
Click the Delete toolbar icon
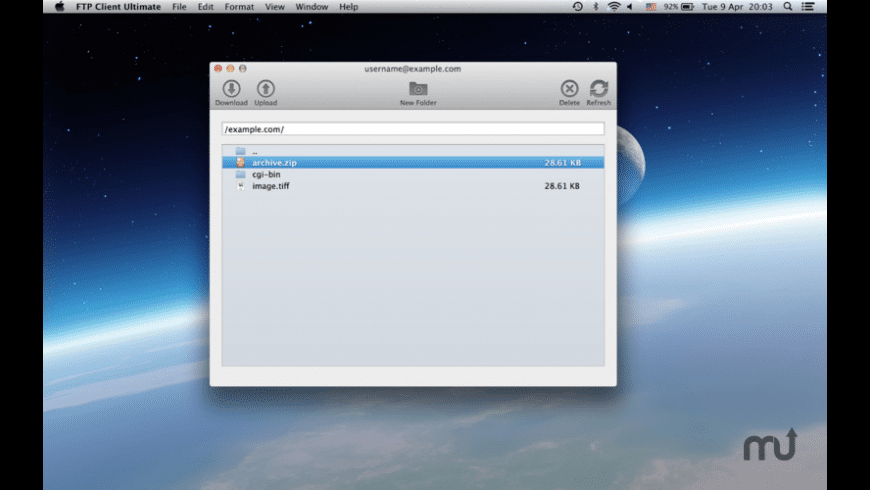(569, 89)
